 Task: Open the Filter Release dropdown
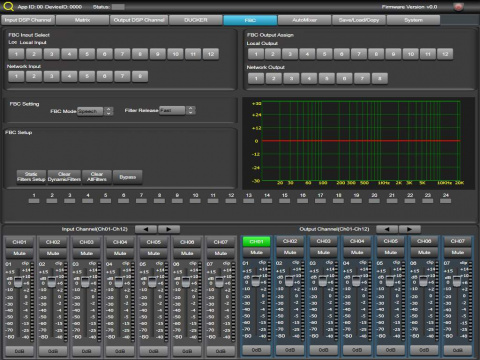(172, 110)
